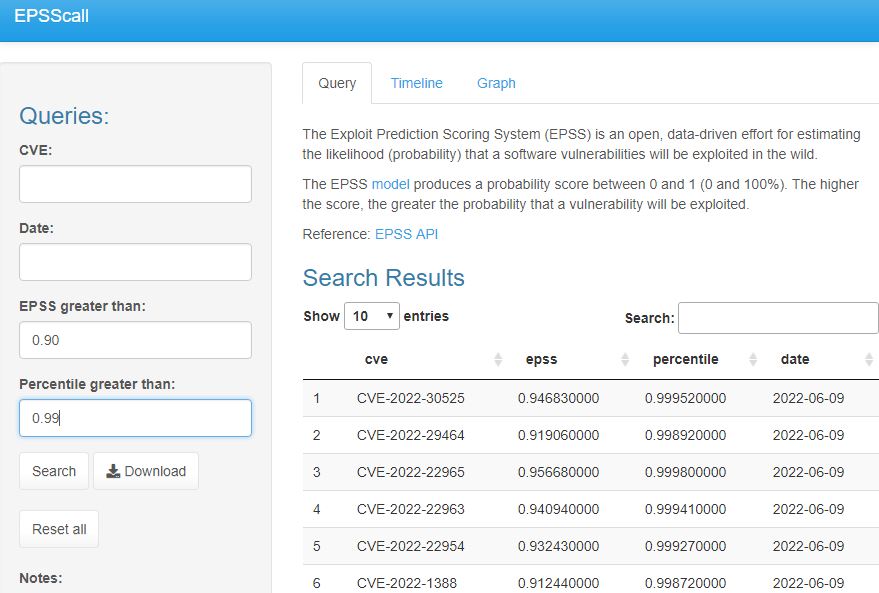879x593 pixels.
Task: Switch to the Timeline tab
Action: coord(417,83)
